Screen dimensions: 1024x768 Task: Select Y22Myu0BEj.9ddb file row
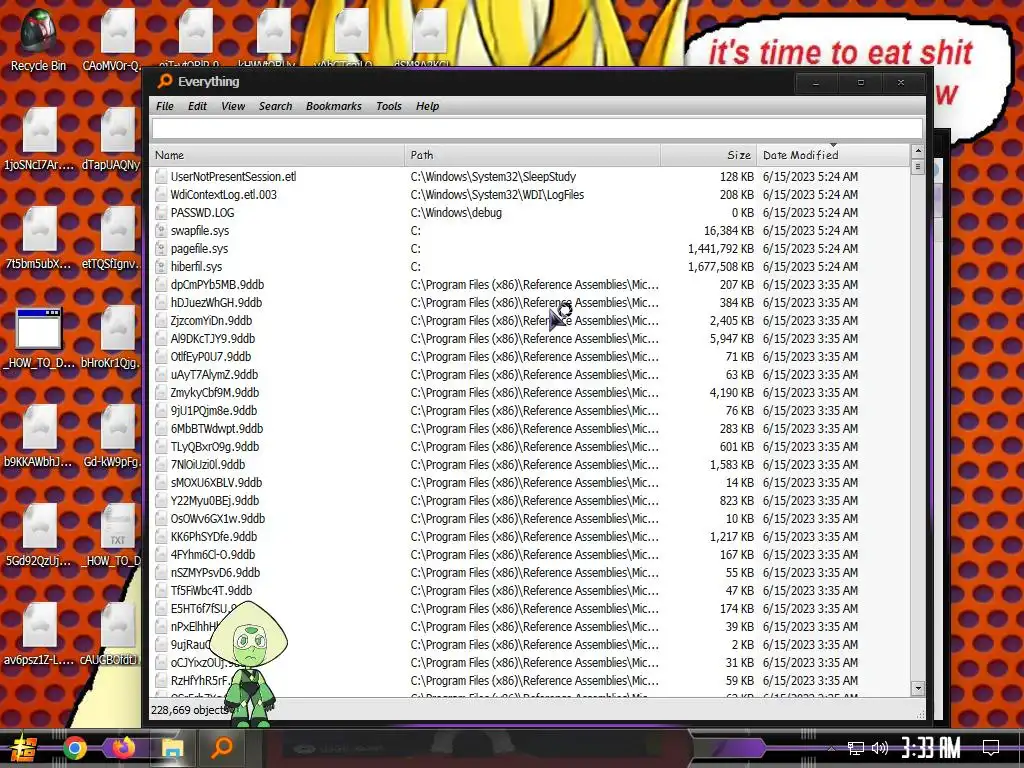530,501
